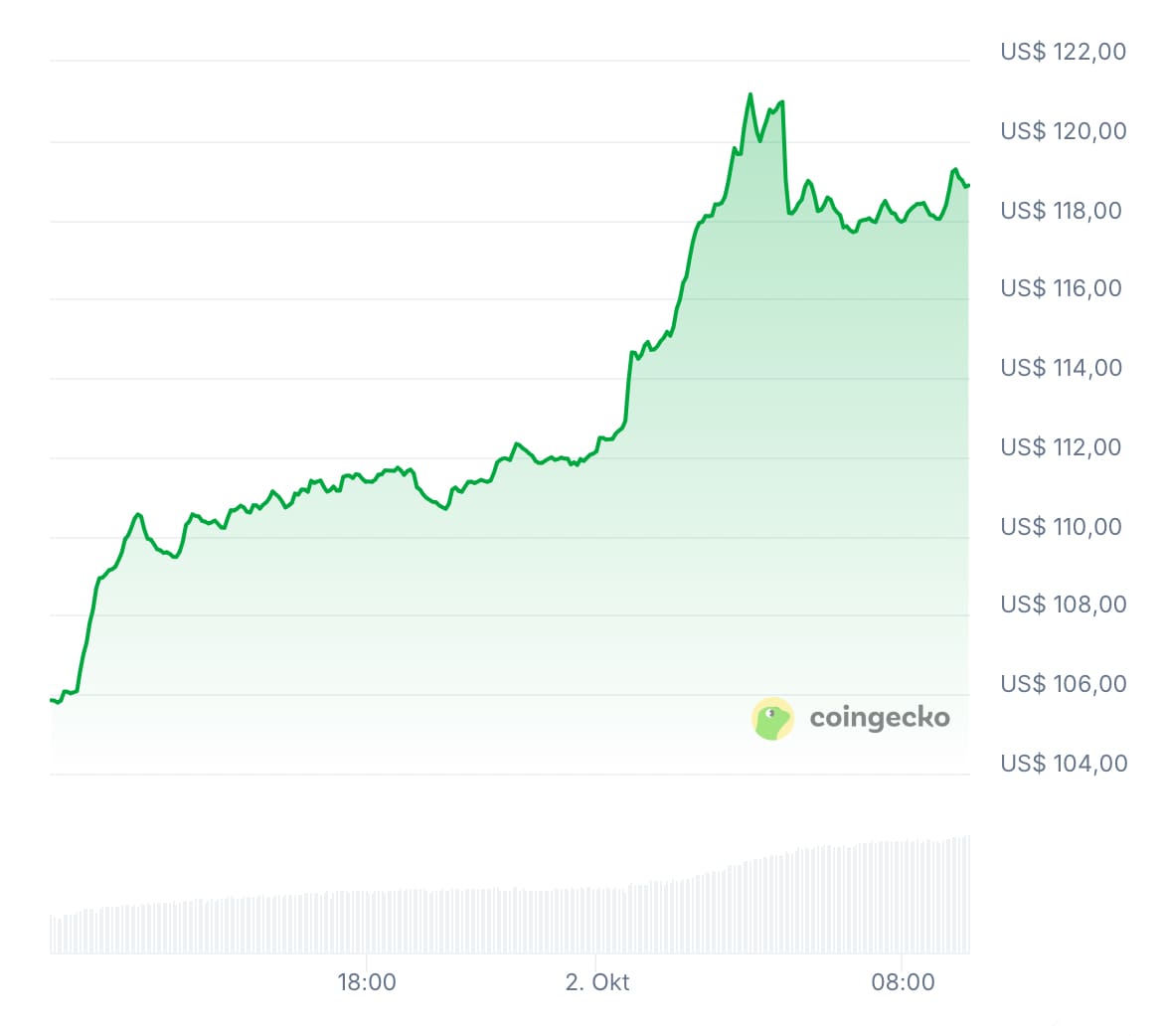The image size is (1165, 1036).
Task: Click the US$ 106,00 axis label
Action: click(1064, 684)
